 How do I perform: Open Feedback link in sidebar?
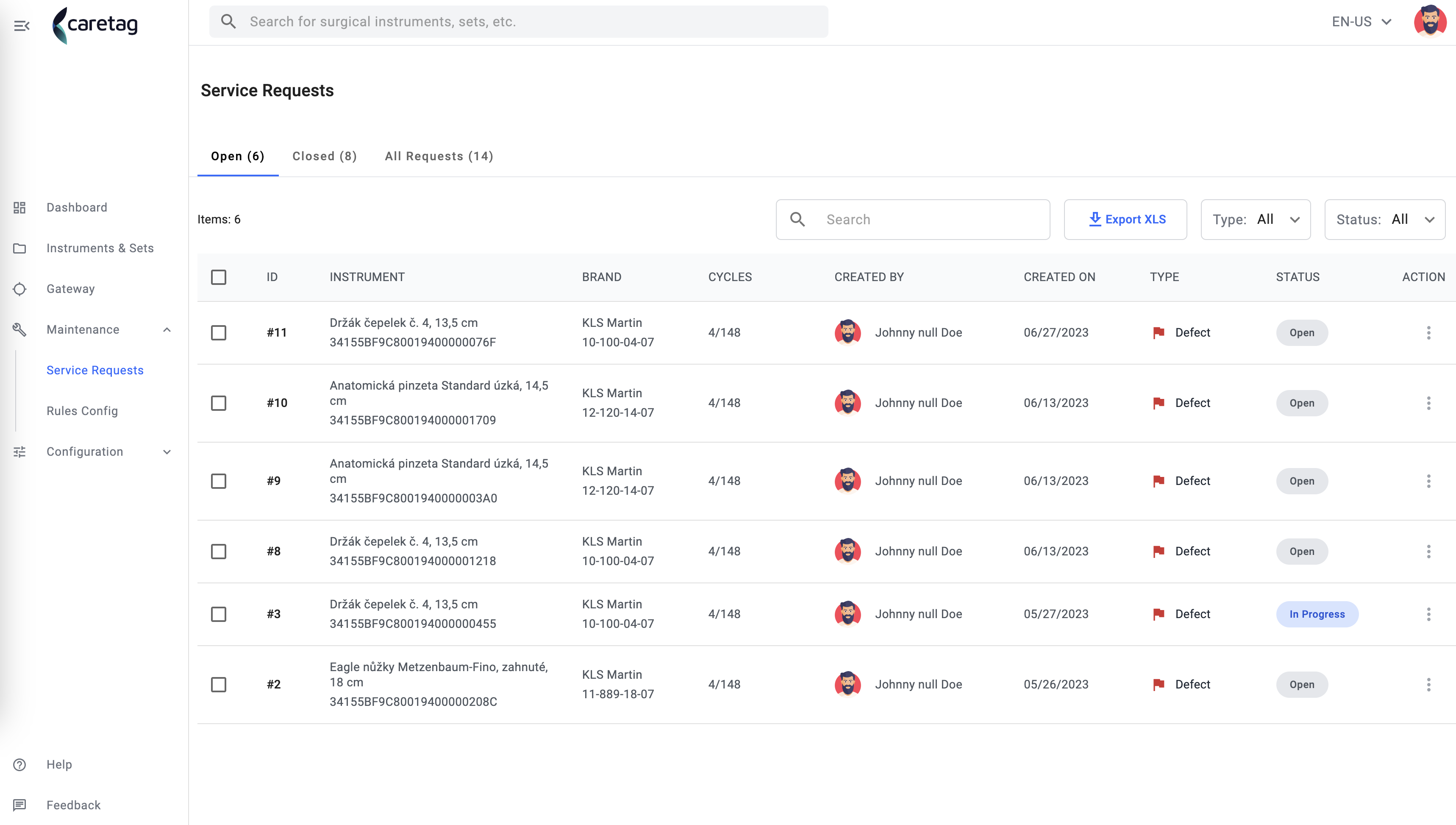point(74,805)
